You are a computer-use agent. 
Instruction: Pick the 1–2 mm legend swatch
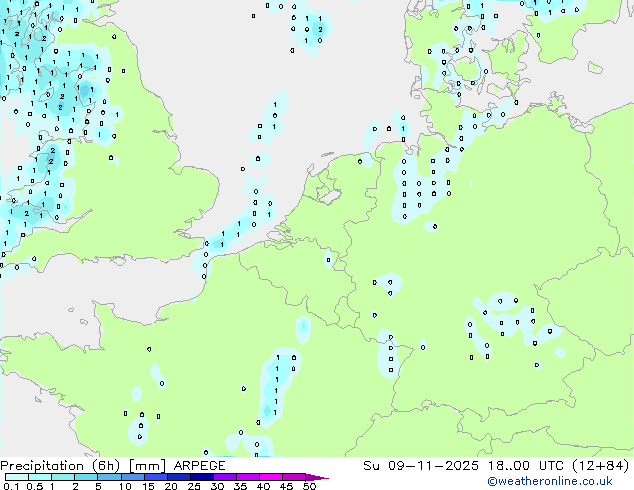pos(63,477)
